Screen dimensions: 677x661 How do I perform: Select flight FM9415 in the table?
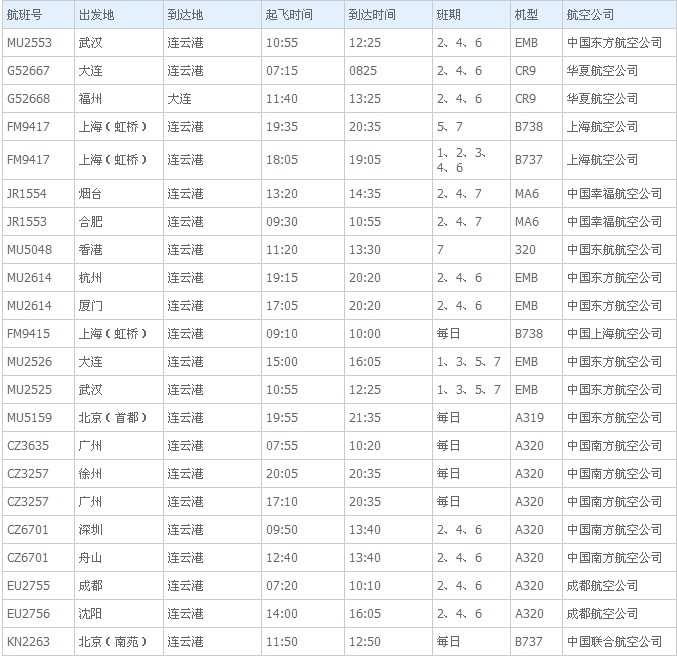tap(28, 334)
